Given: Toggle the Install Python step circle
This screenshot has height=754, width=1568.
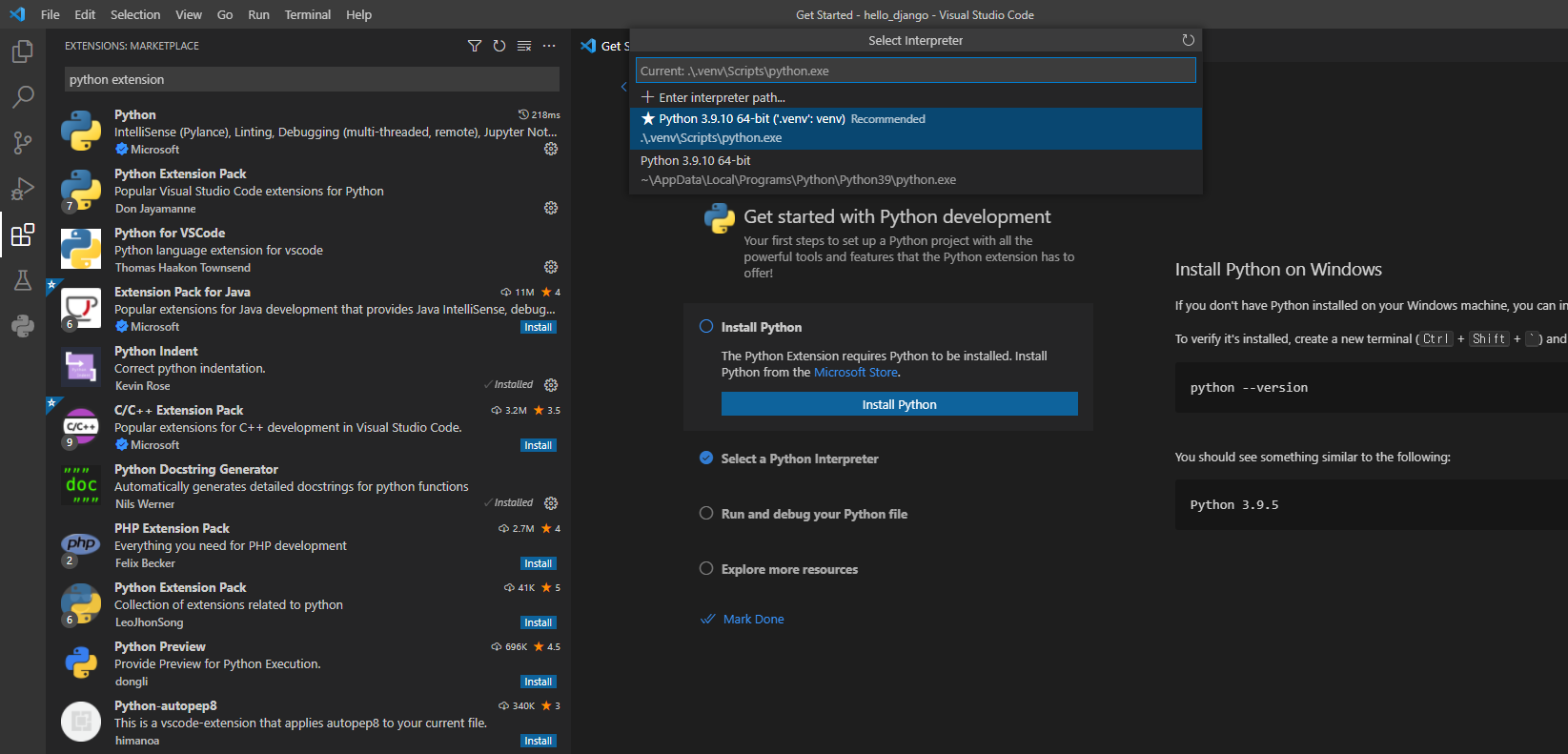Looking at the screenshot, I should (706, 326).
